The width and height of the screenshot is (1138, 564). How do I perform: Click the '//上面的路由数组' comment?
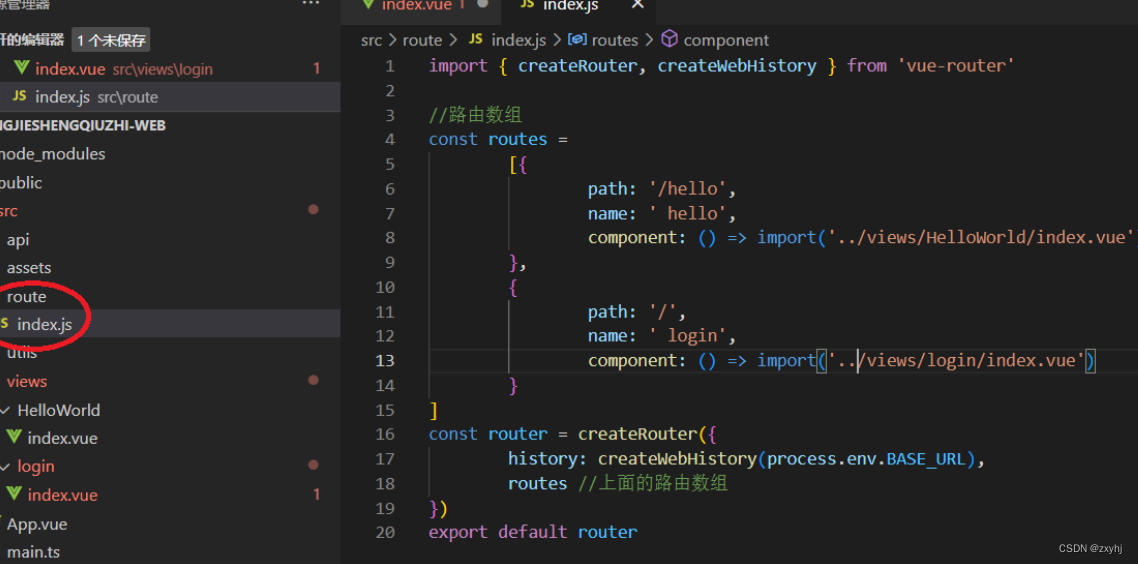(x=652, y=483)
